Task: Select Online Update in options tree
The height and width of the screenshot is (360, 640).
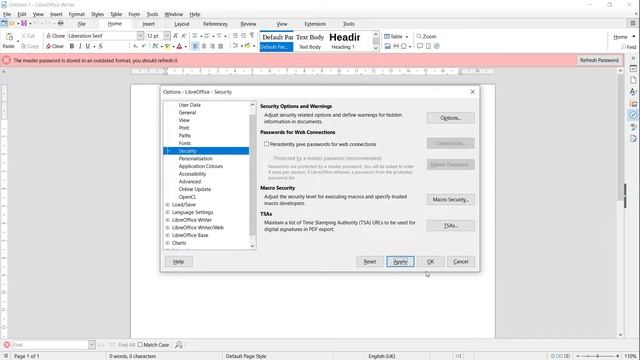Action: tap(195, 189)
